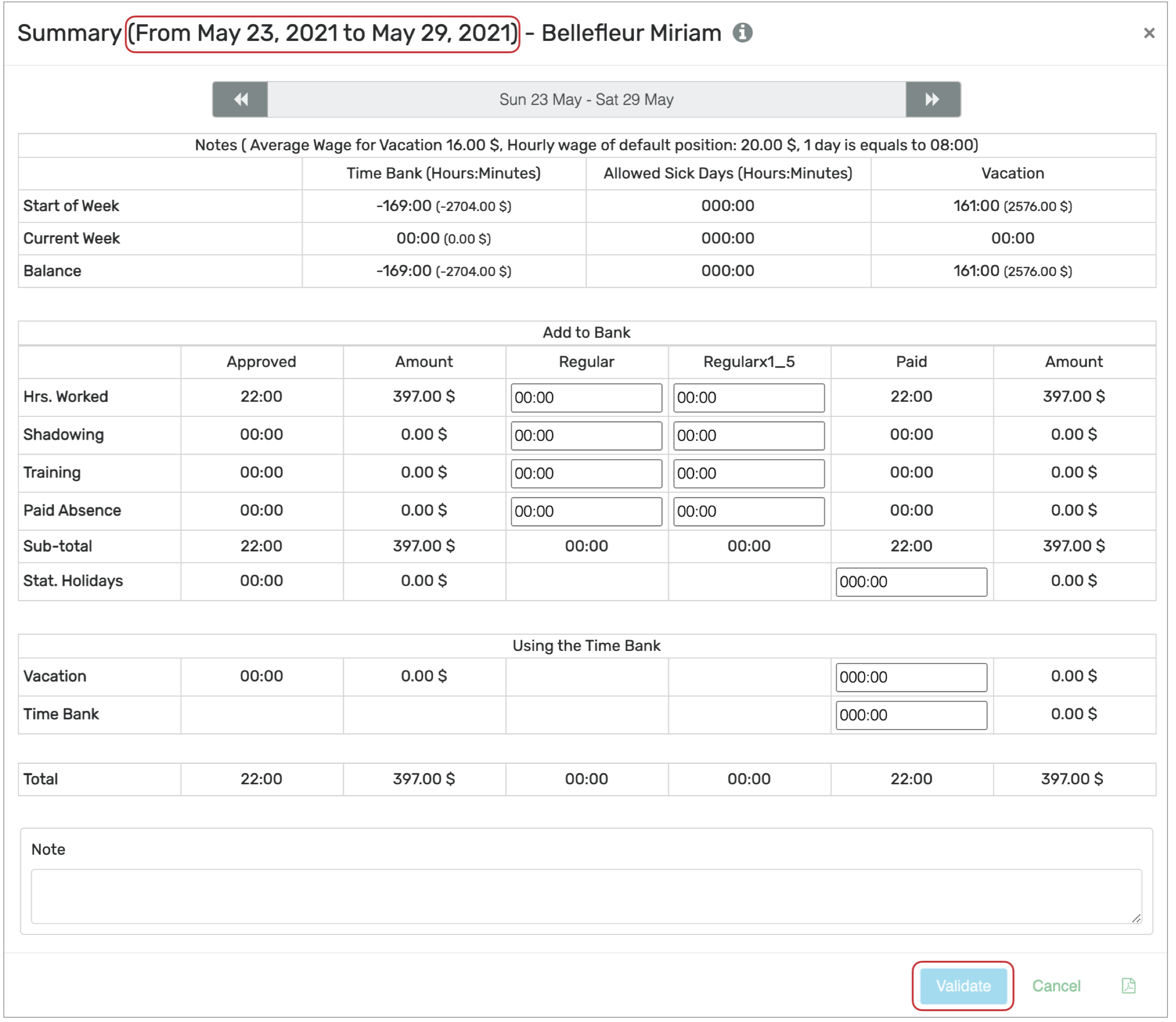Close the summary dialog with X
The height and width of the screenshot is (1022, 1176).
pyautogui.click(x=1149, y=33)
